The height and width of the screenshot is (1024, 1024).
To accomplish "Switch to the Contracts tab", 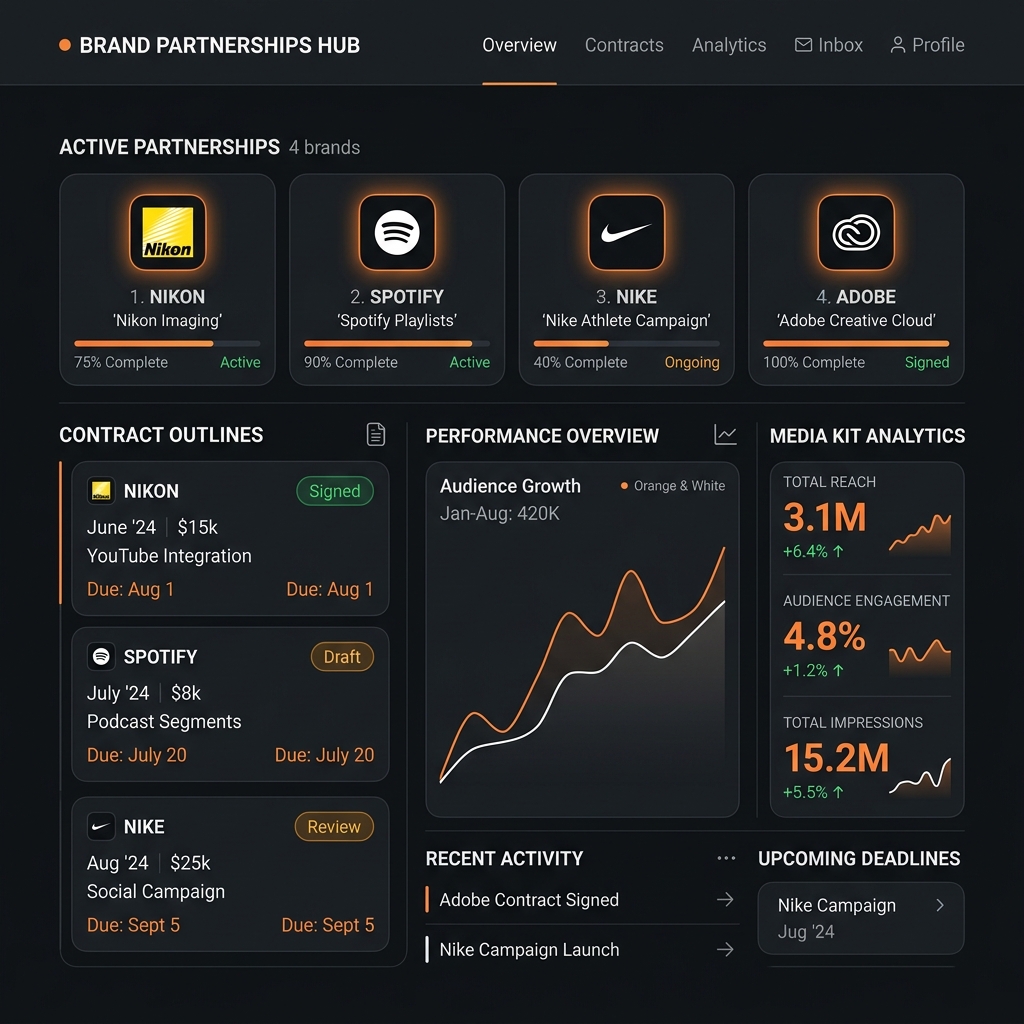I will pos(624,45).
